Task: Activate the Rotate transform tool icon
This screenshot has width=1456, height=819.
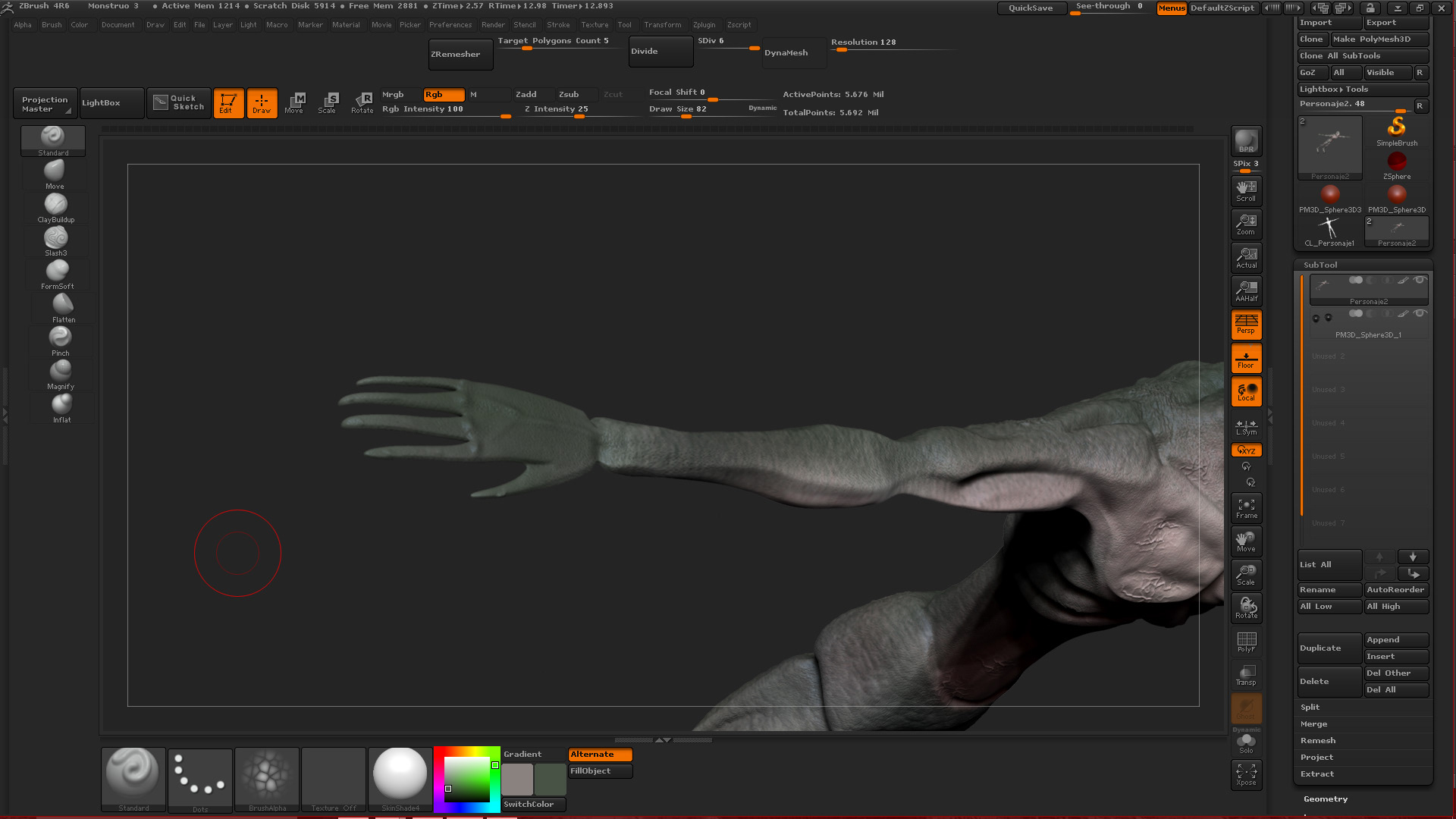Action: pos(362,102)
